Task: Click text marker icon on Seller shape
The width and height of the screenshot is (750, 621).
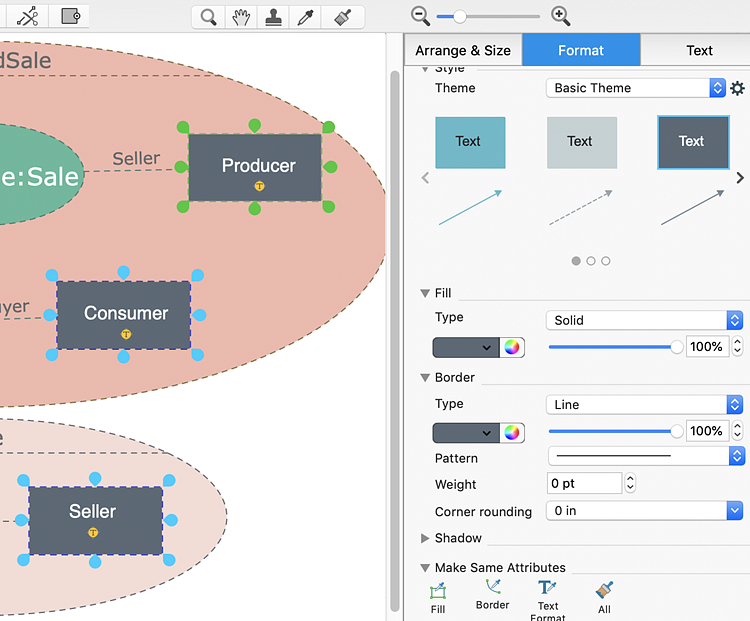Action: point(93,532)
